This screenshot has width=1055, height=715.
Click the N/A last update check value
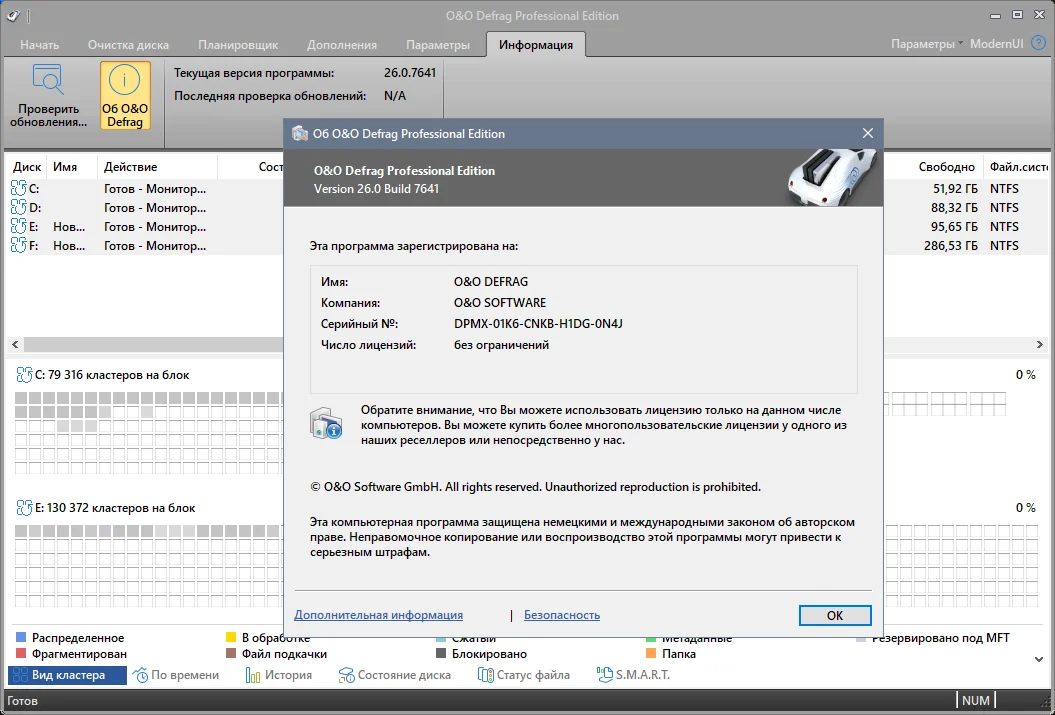[x=395, y=96]
